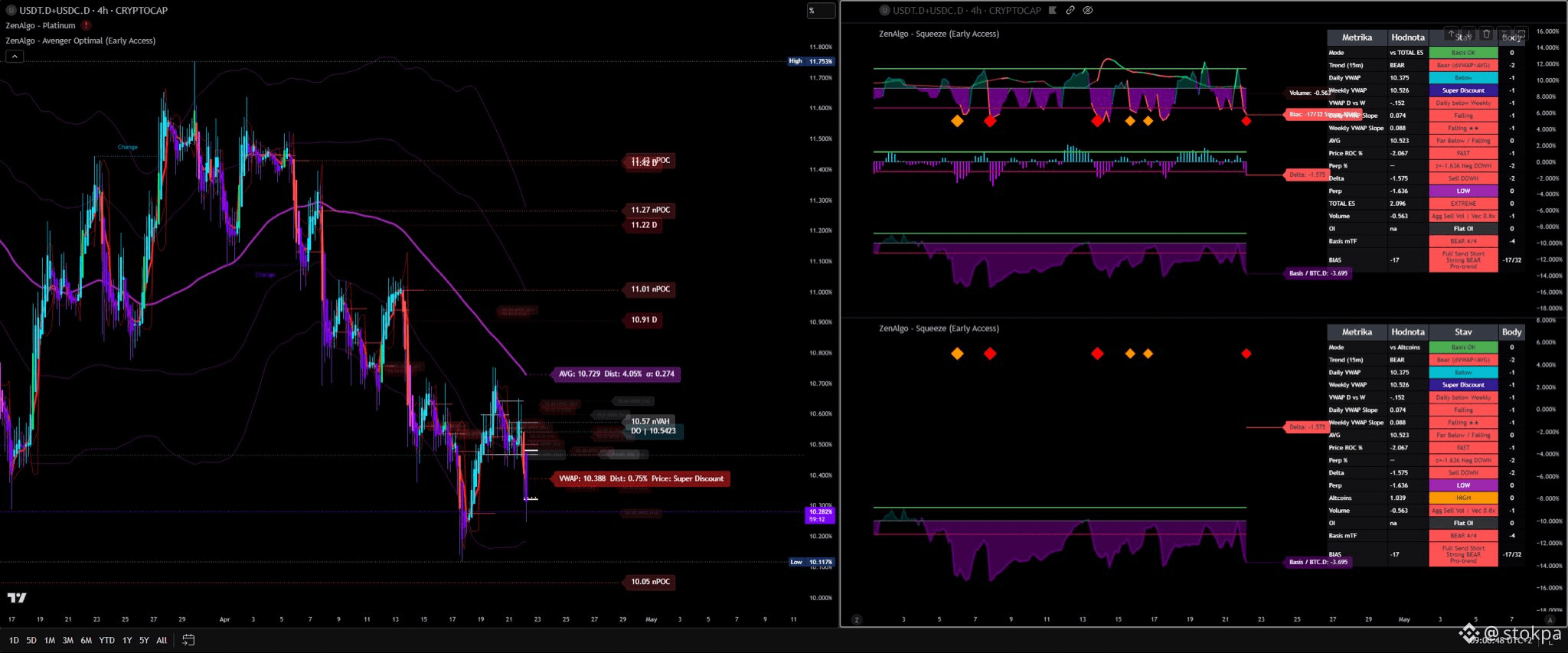Move the Squeeze pane up with arrow icon
The image size is (1568, 653).
(x=1451, y=34)
